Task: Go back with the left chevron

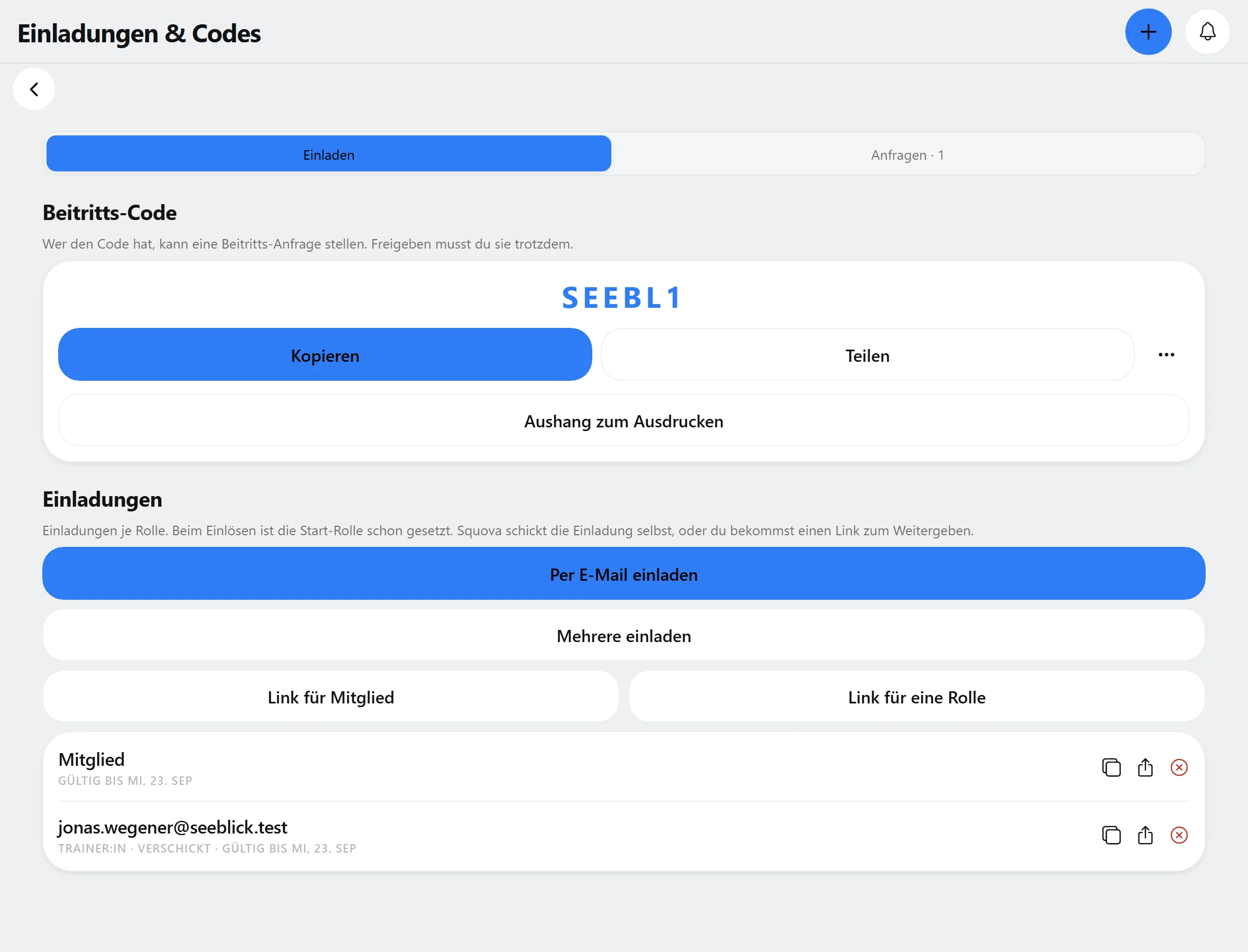Action: click(x=34, y=89)
